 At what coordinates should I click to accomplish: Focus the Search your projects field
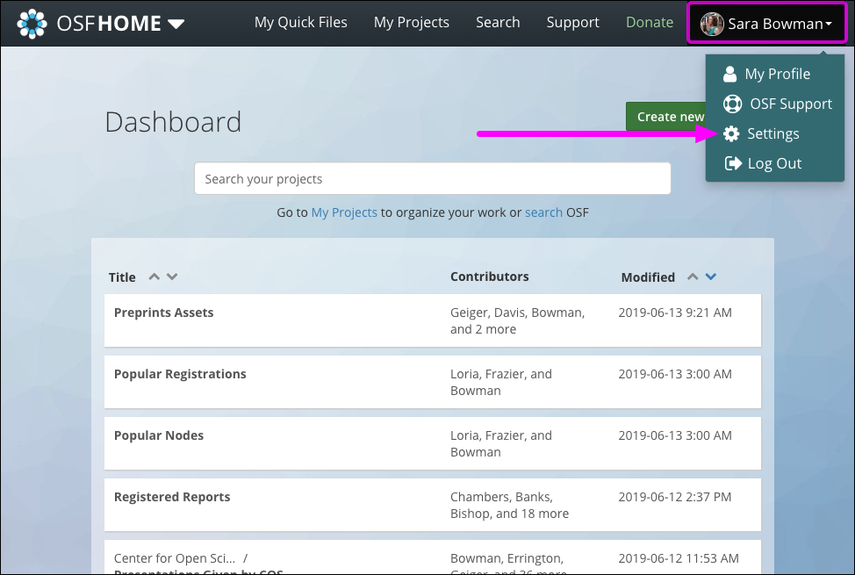432,178
